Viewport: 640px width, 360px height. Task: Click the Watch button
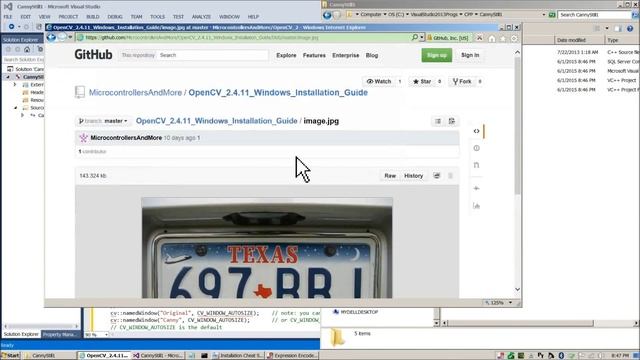379,81
